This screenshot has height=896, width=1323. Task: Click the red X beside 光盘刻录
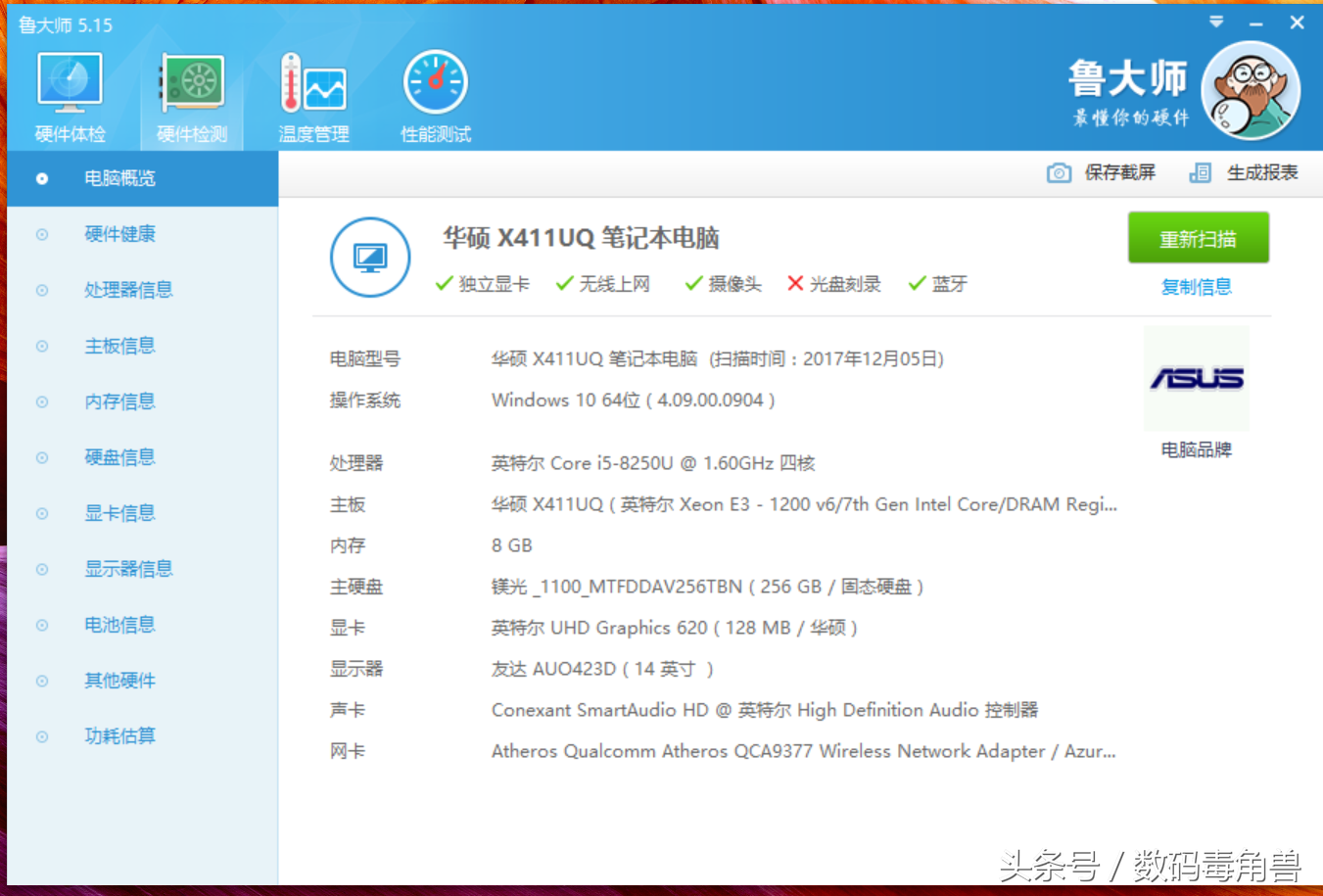click(x=795, y=284)
